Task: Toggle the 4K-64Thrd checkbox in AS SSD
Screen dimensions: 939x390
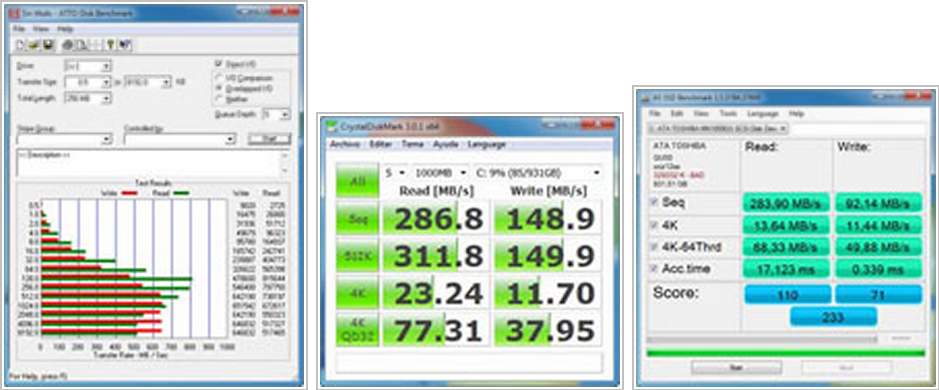Action: pos(654,247)
